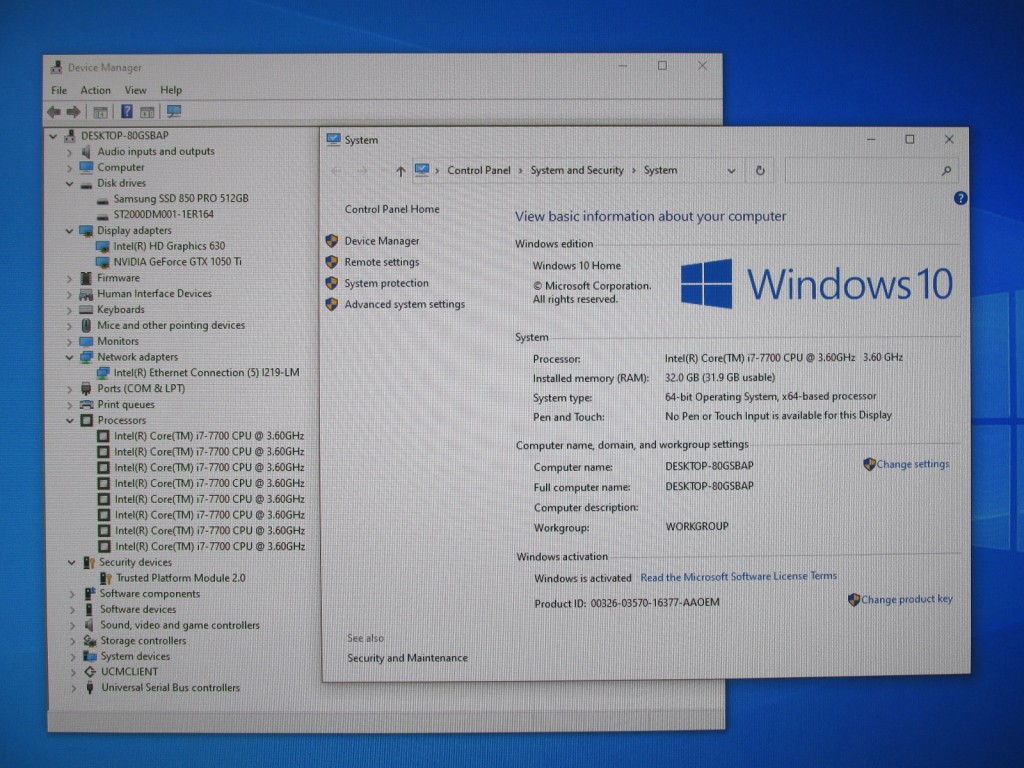The image size is (1024, 768).
Task: Open the address bar history dropdown in System window
Action: pyautogui.click(x=731, y=171)
